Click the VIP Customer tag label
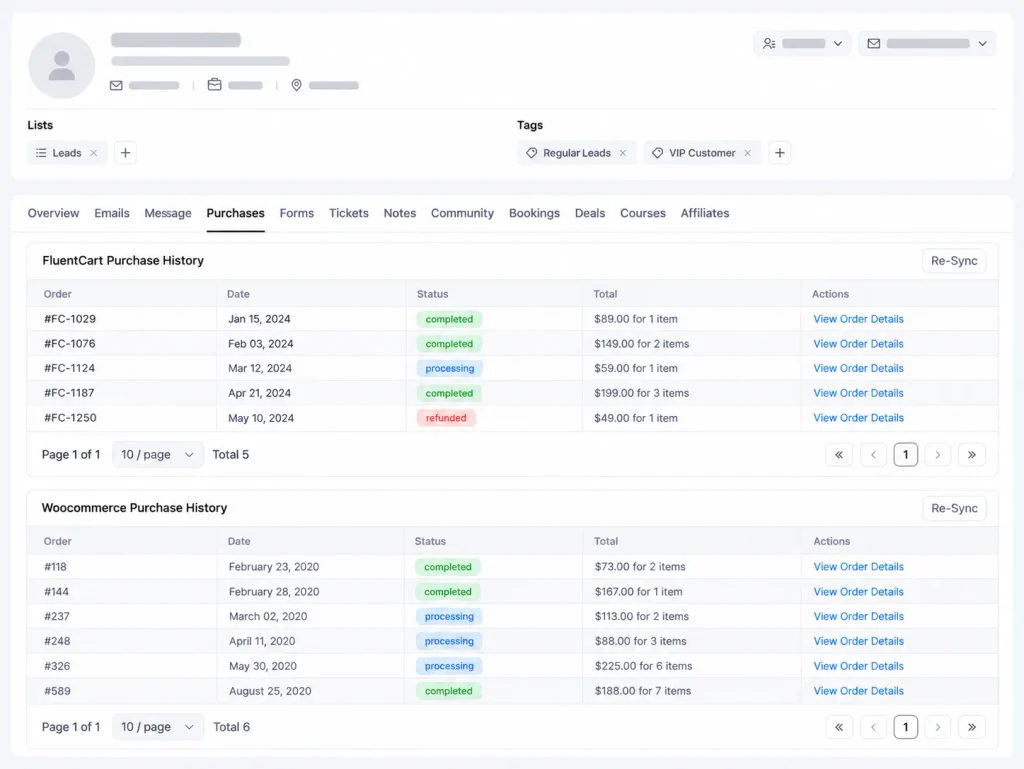Screen dimensions: 1024x769 (x=702, y=153)
